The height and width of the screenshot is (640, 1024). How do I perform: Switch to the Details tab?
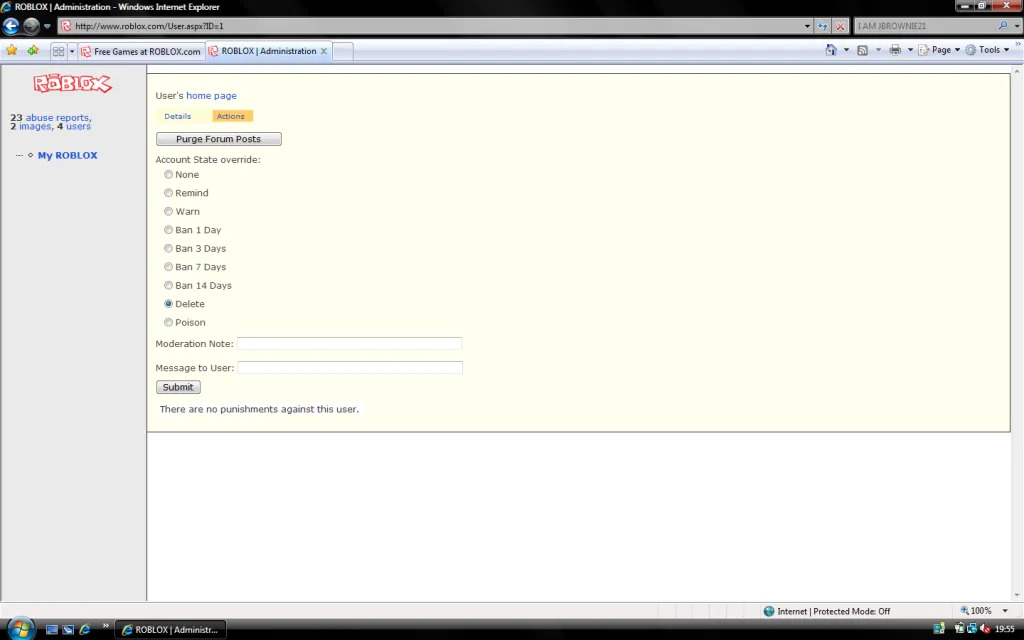pyautogui.click(x=178, y=116)
